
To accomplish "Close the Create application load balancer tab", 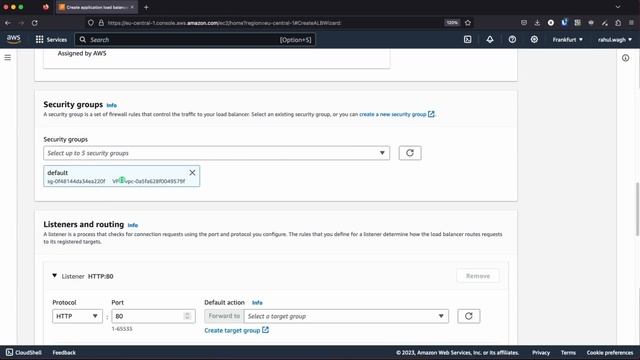I will [132, 7].
